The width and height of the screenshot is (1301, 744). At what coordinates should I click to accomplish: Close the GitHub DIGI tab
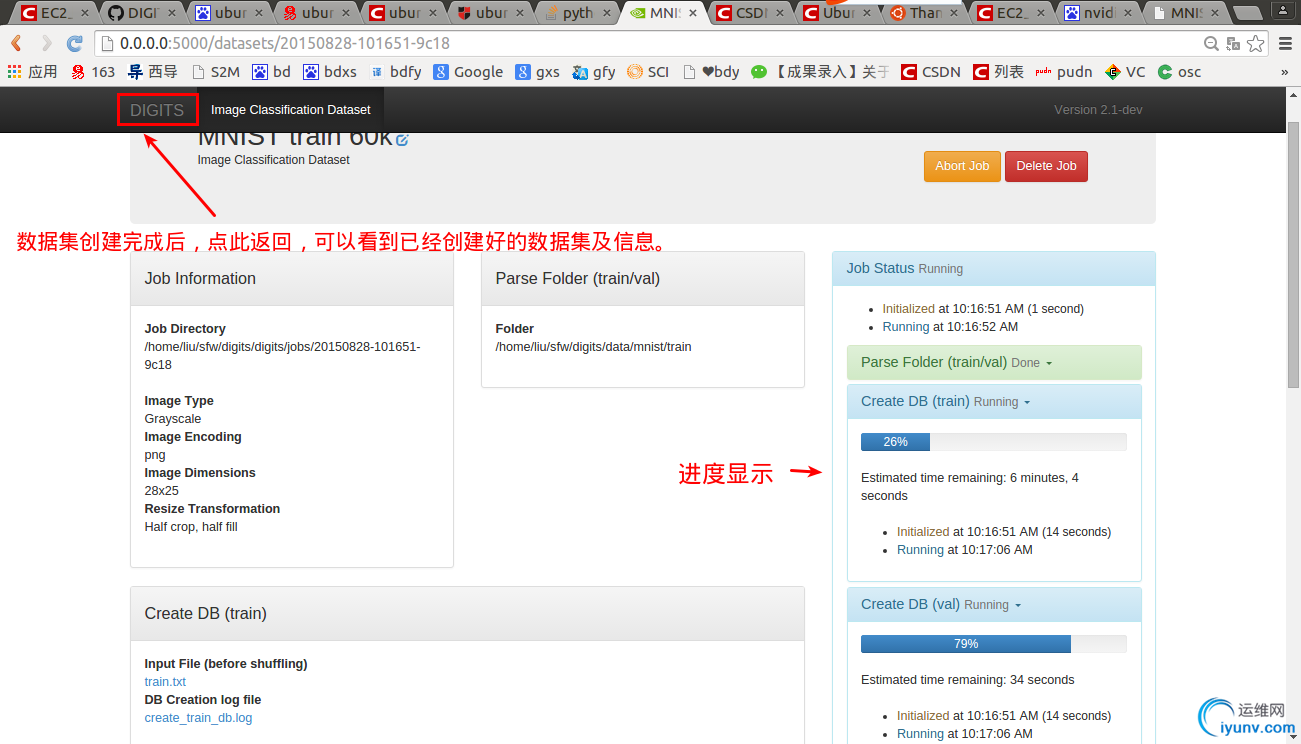(x=170, y=13)
